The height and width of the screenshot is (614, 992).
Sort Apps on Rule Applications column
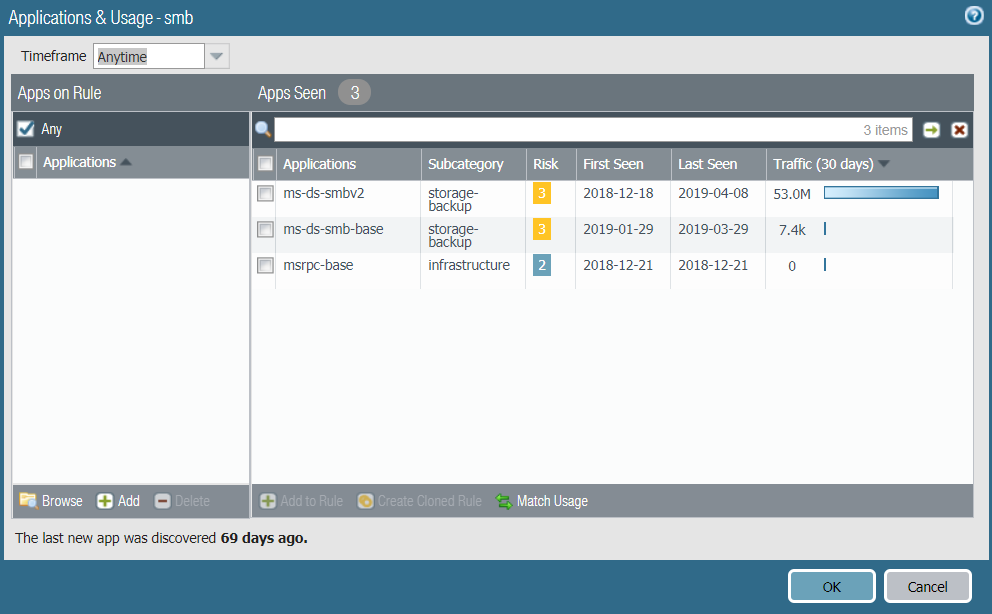(x=80, y=162)
